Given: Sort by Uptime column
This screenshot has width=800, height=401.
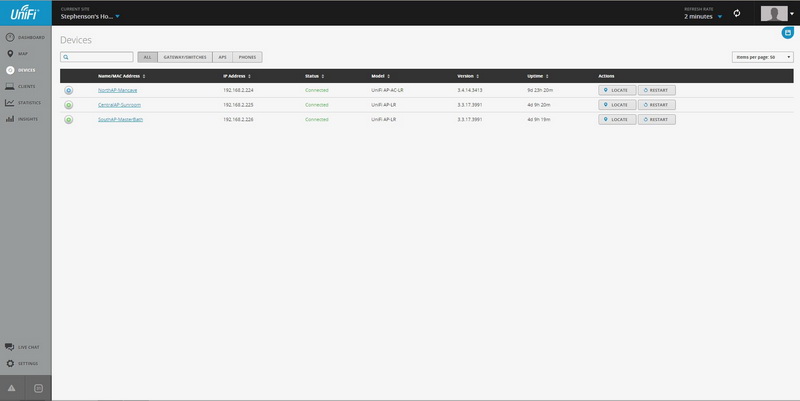Looking at the screenshot, I should pos(538,76).
